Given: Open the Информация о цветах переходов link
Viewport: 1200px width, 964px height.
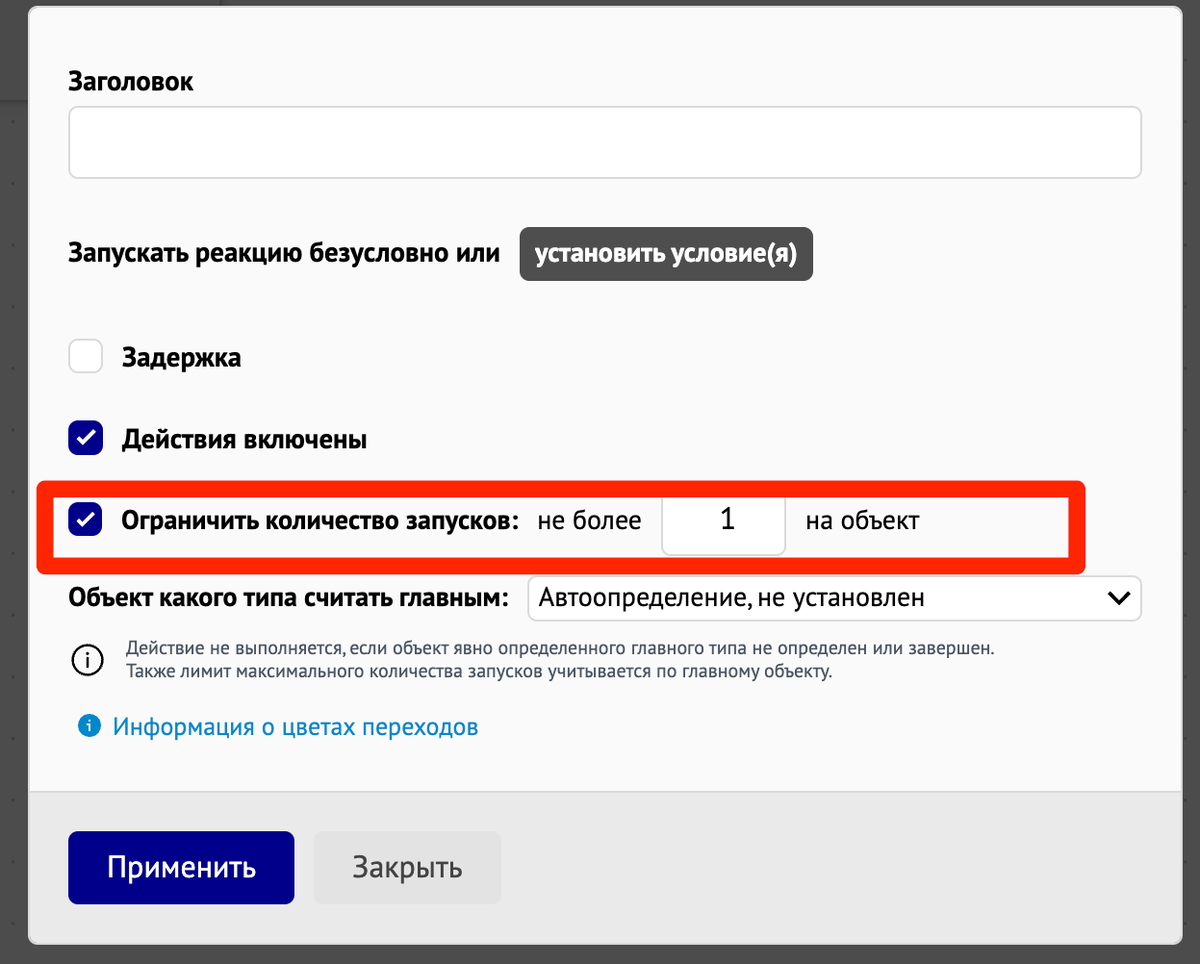Looking at the screenshot, I should pos(295,727).
